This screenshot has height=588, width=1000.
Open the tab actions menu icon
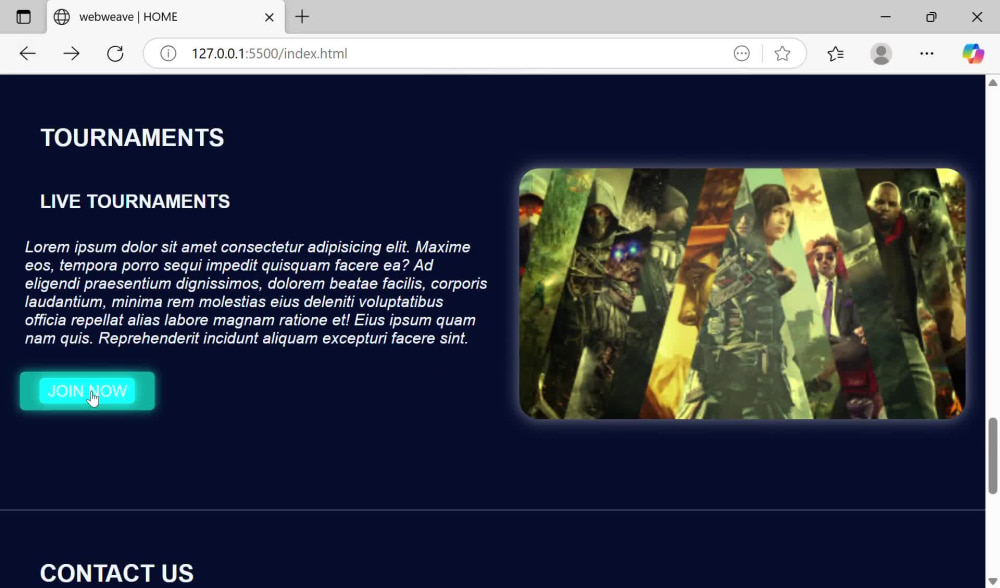coord(24,17)
